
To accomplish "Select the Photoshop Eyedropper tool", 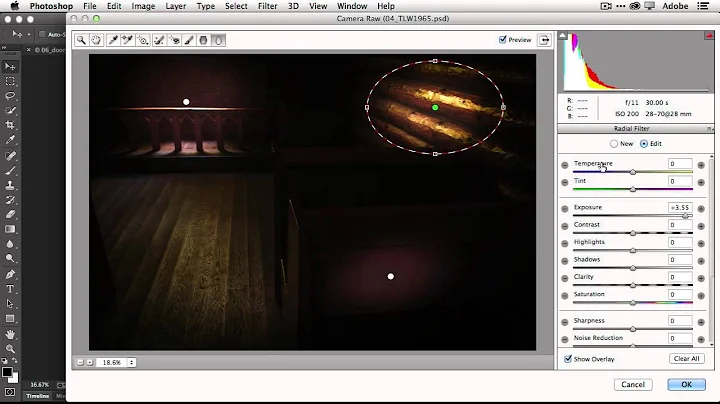I will tap(10, 140).
